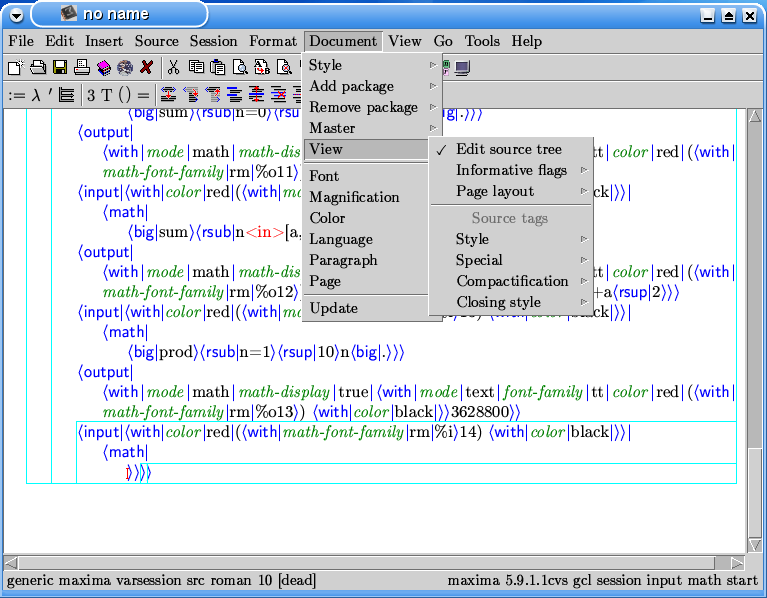Screen dimensions: 767x598
Task: Click red vertical arrows line-spacing icon
Action: pos(256,94)
